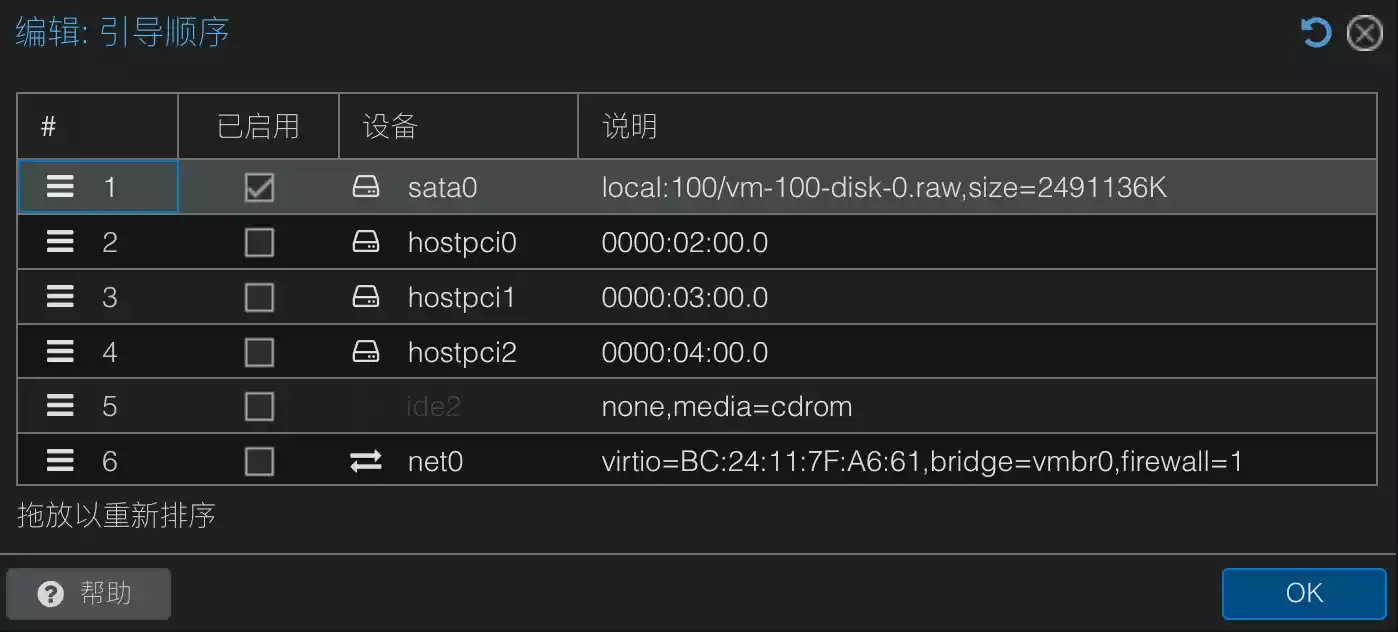Click the net0 network icon
The image size is (1398, 632).
(366, 461)
